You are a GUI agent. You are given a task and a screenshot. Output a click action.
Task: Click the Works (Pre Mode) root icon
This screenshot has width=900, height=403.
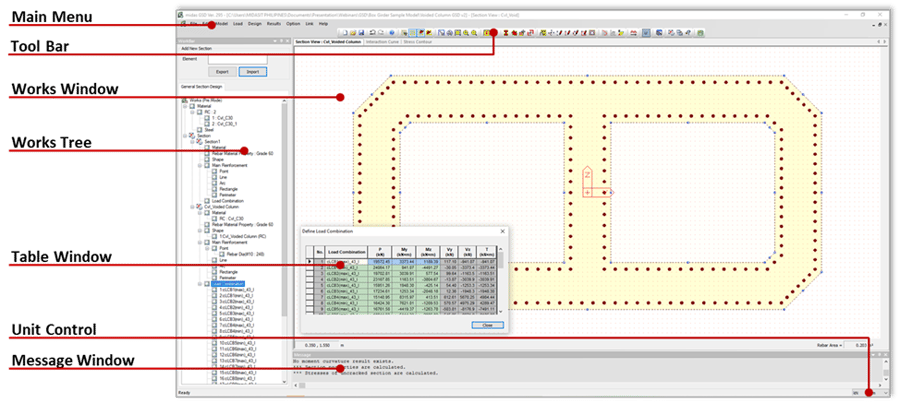point(184,100)
